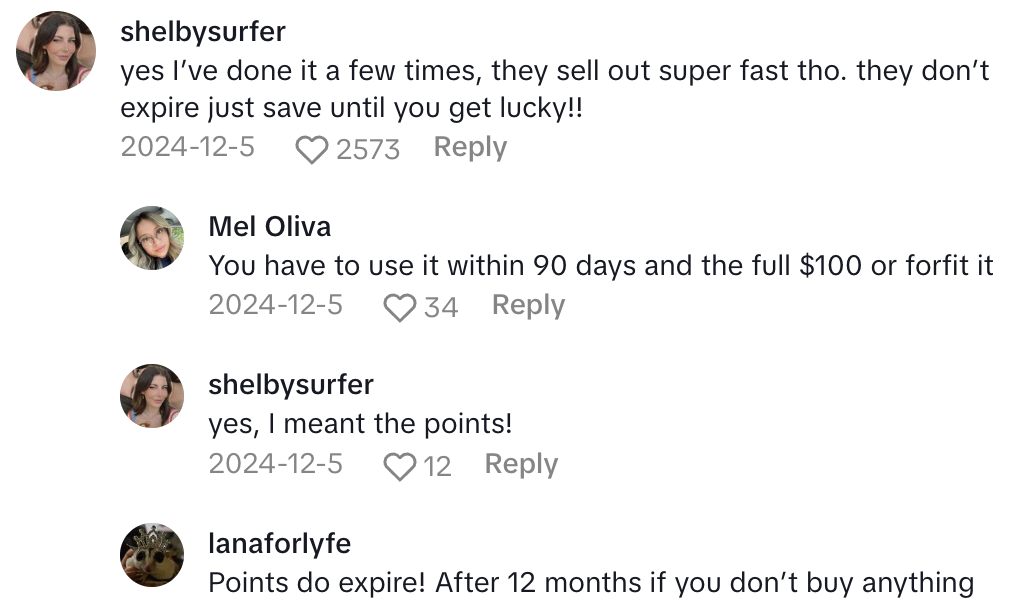Click shelbysurfer's avatar beside the points reply
Screen dimensions: 1024x606
pyautogui.click(x=152, y=396)
